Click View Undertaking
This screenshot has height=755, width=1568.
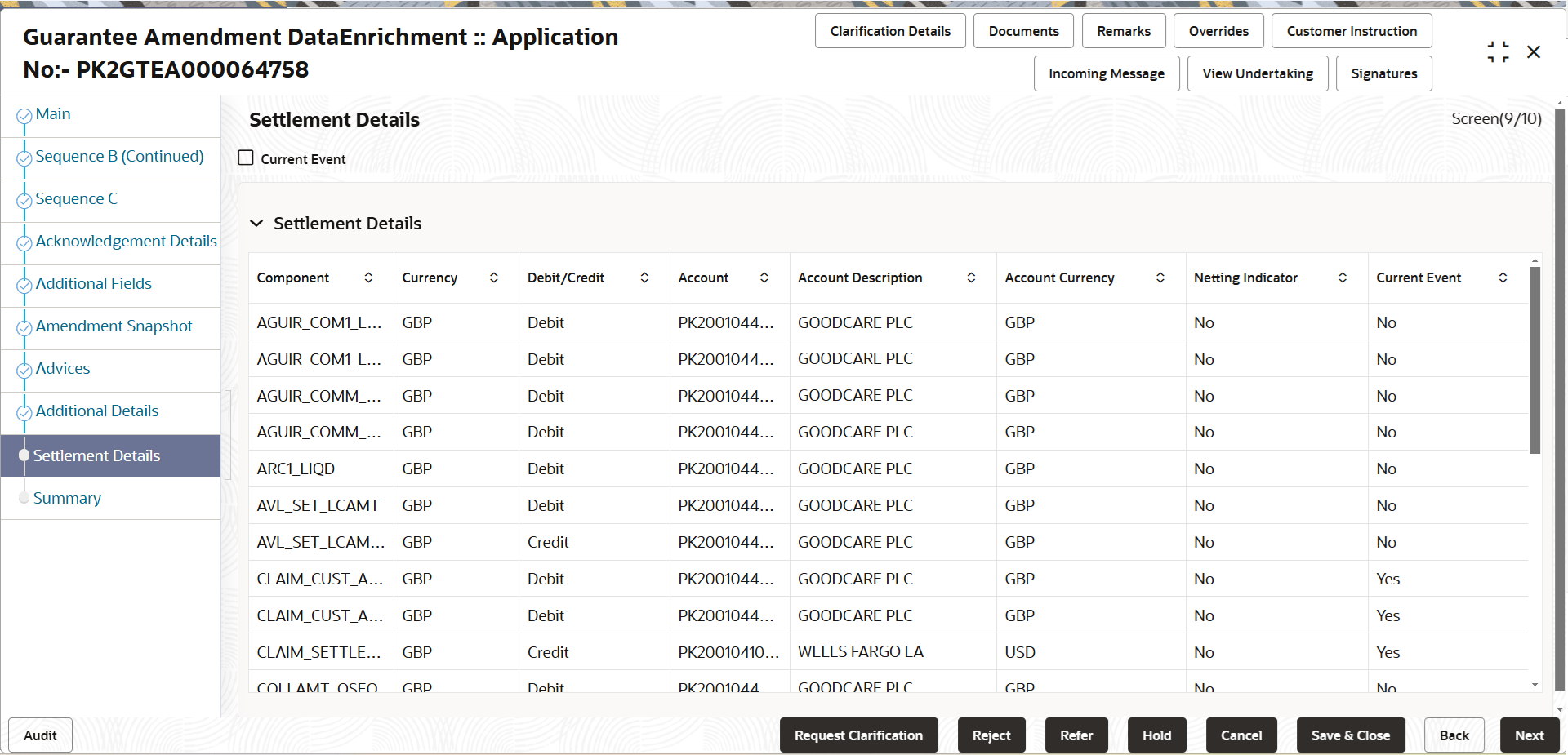tap(1258, 73)
